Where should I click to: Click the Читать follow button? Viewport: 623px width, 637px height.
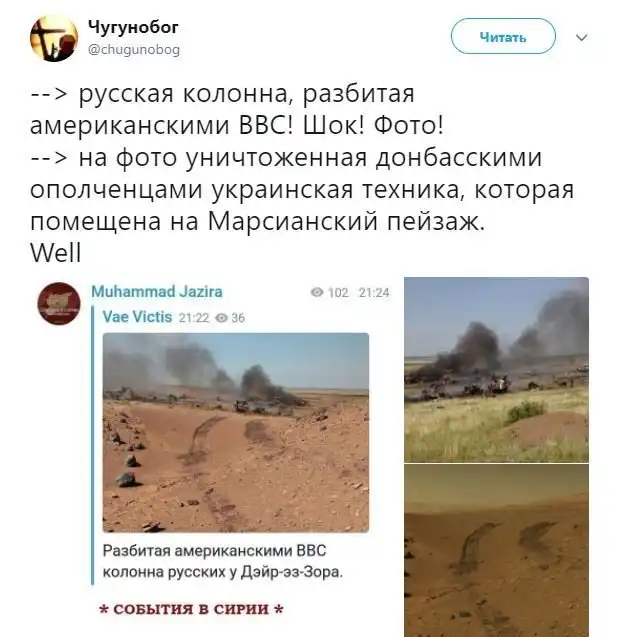pos(503,37)
